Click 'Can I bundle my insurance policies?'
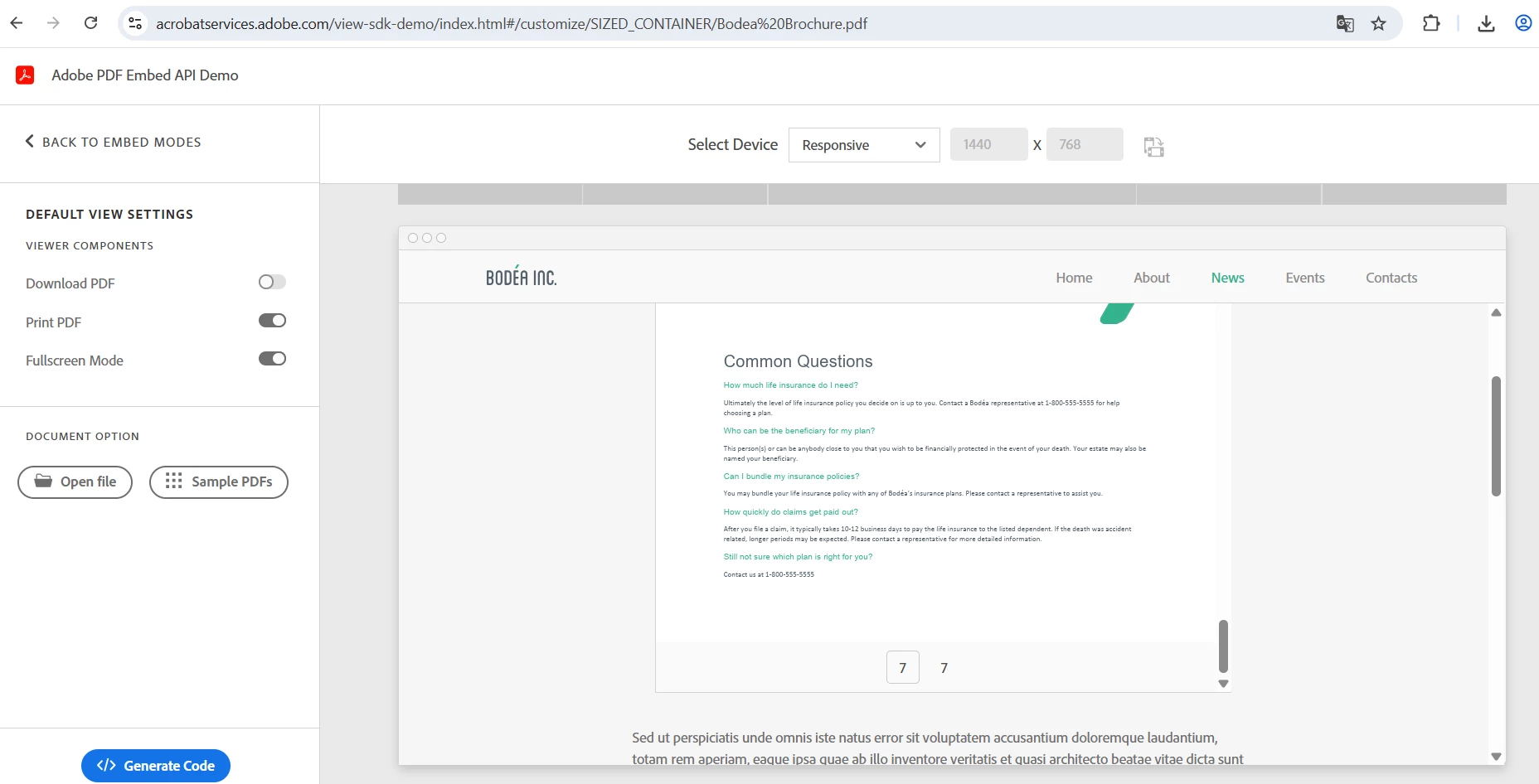Viewport: 1539px width, 784px height. click(791, 477)
